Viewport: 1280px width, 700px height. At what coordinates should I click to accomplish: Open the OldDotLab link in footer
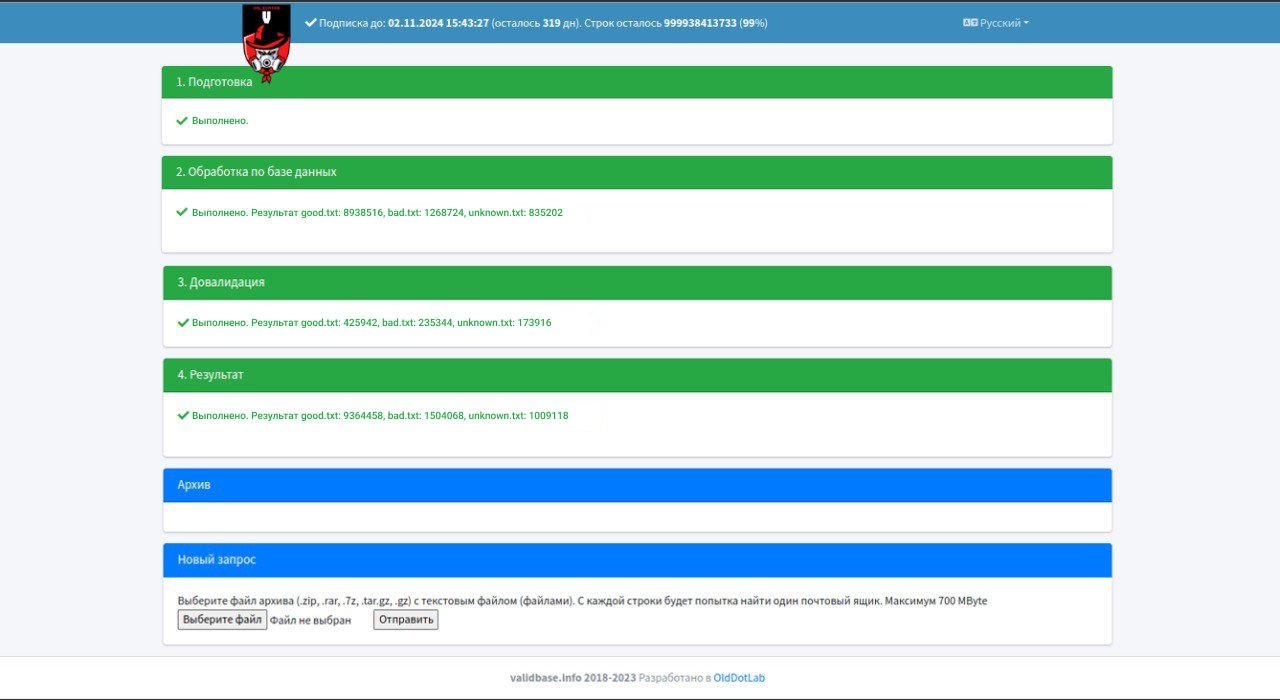point(739,678)
